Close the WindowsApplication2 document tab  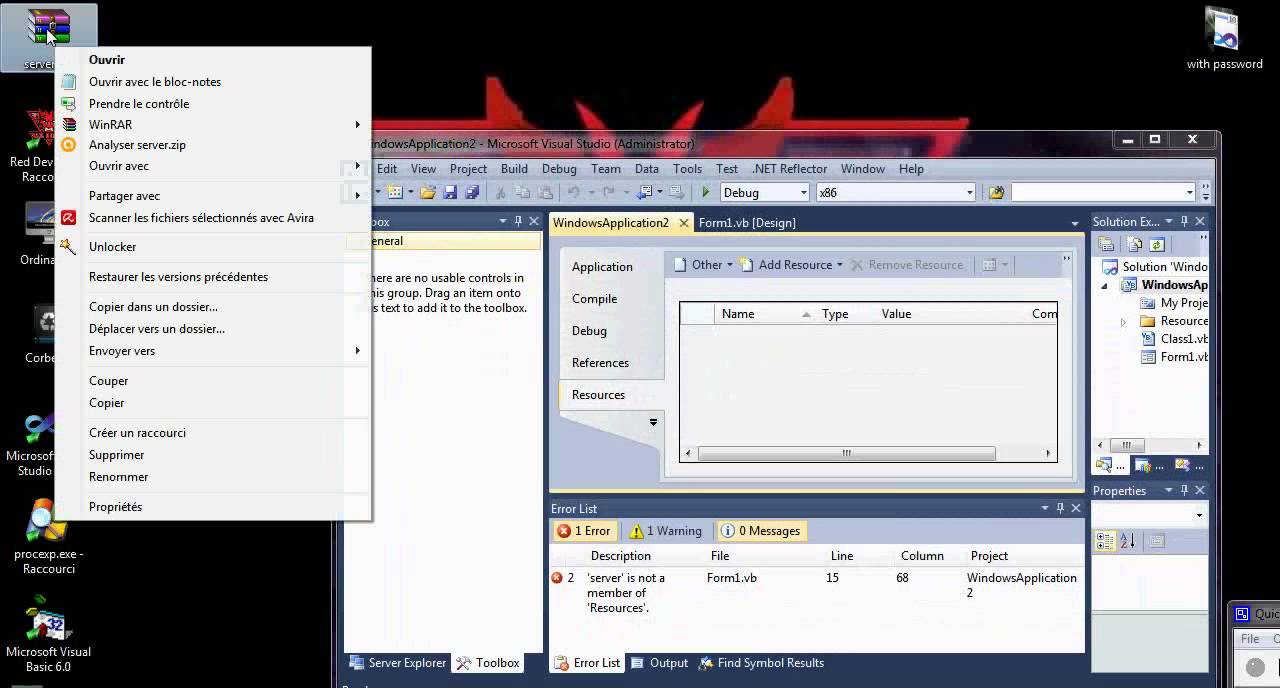(684, 223)
